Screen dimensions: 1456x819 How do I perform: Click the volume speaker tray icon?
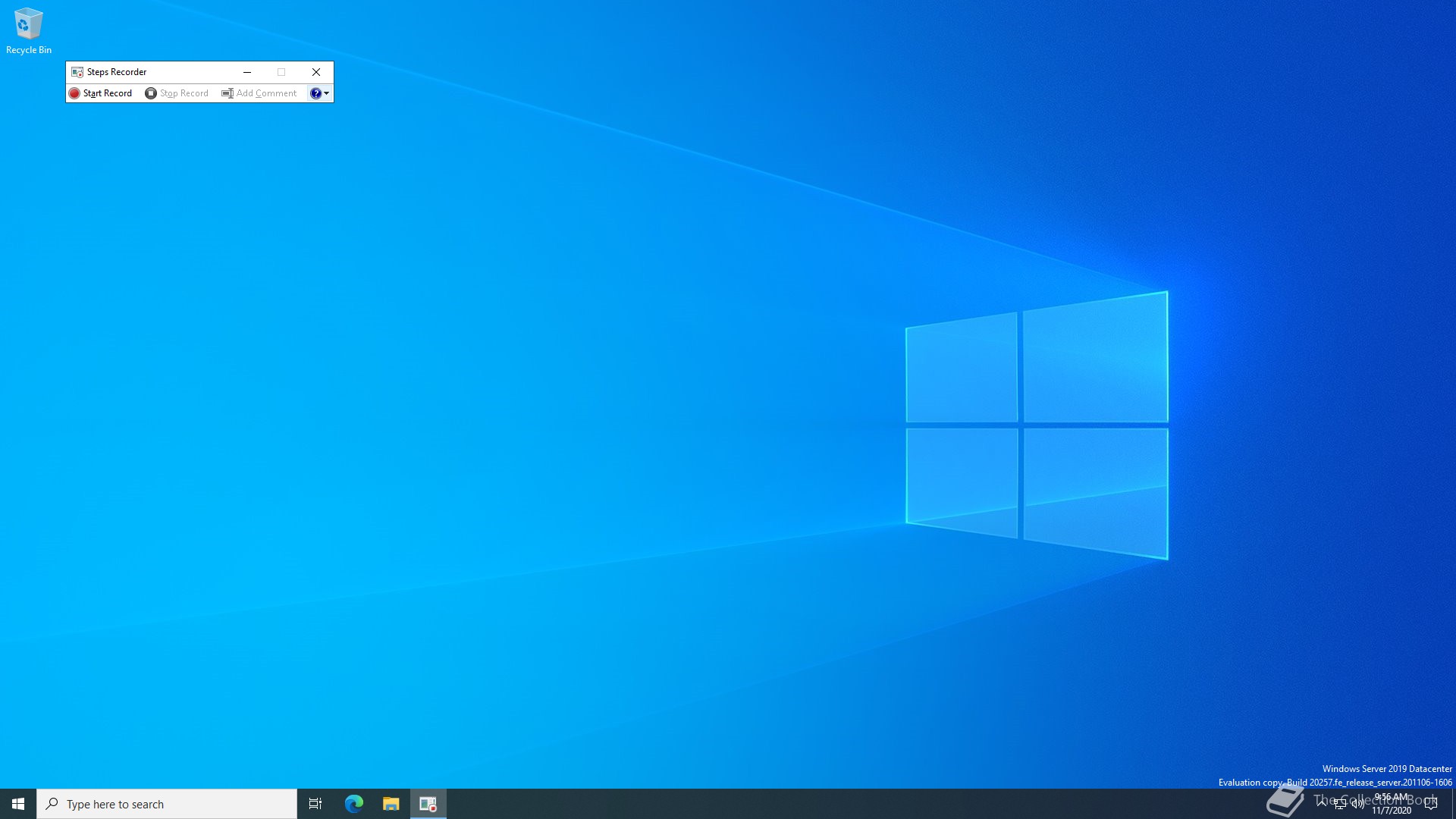tap(1357, 804)
